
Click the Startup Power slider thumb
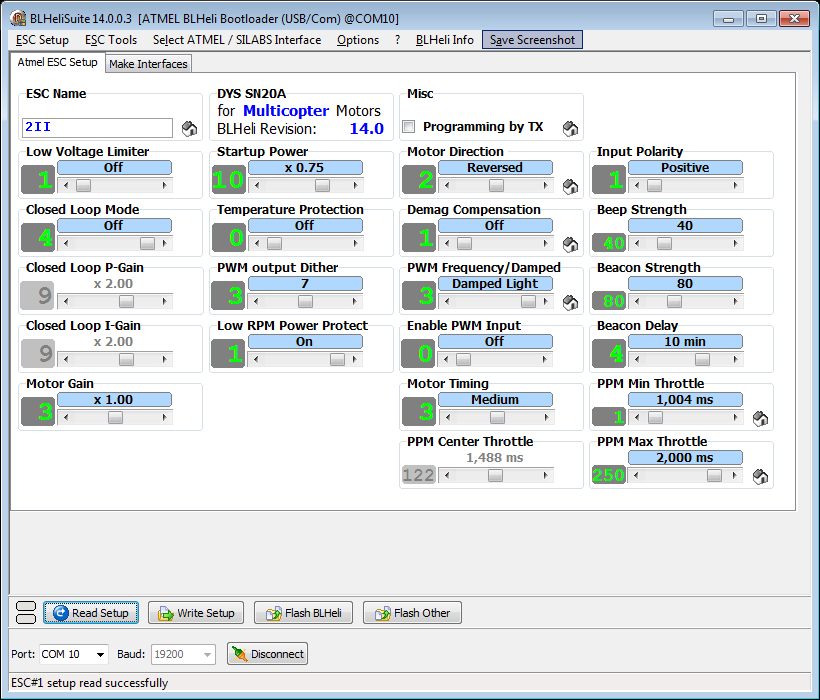pyautogui.click(x=322, y=185)
